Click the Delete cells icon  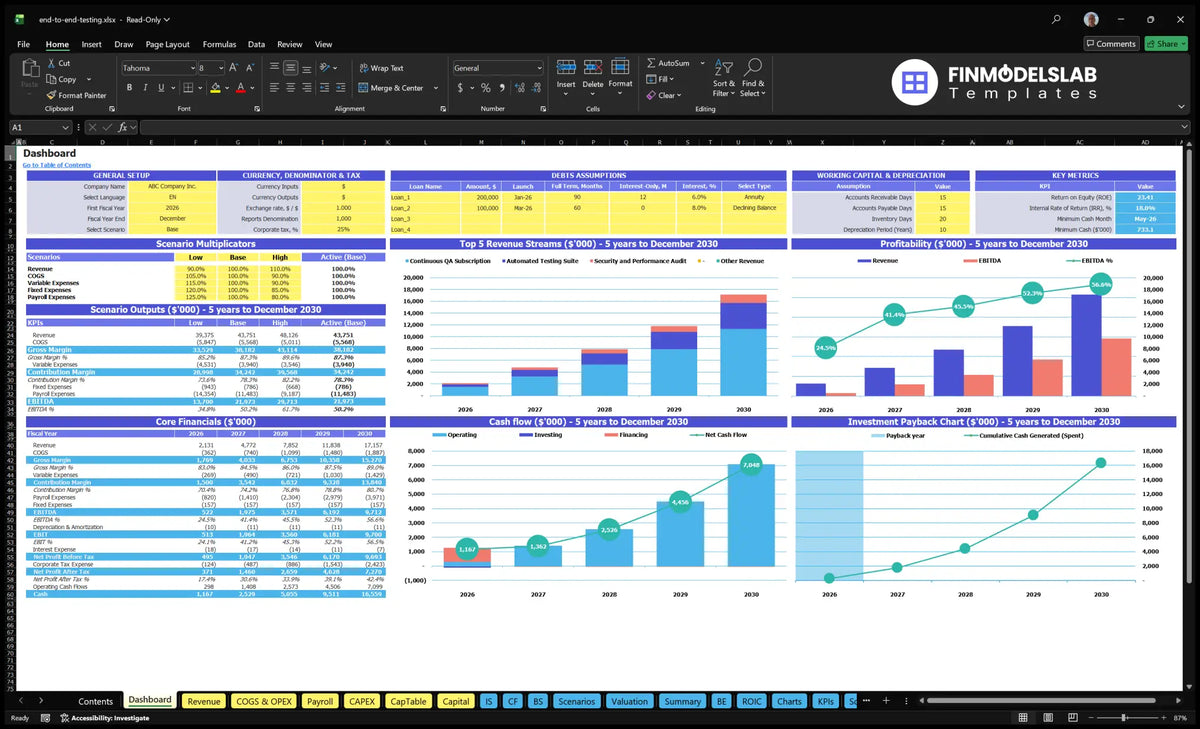tap(593, 67)
